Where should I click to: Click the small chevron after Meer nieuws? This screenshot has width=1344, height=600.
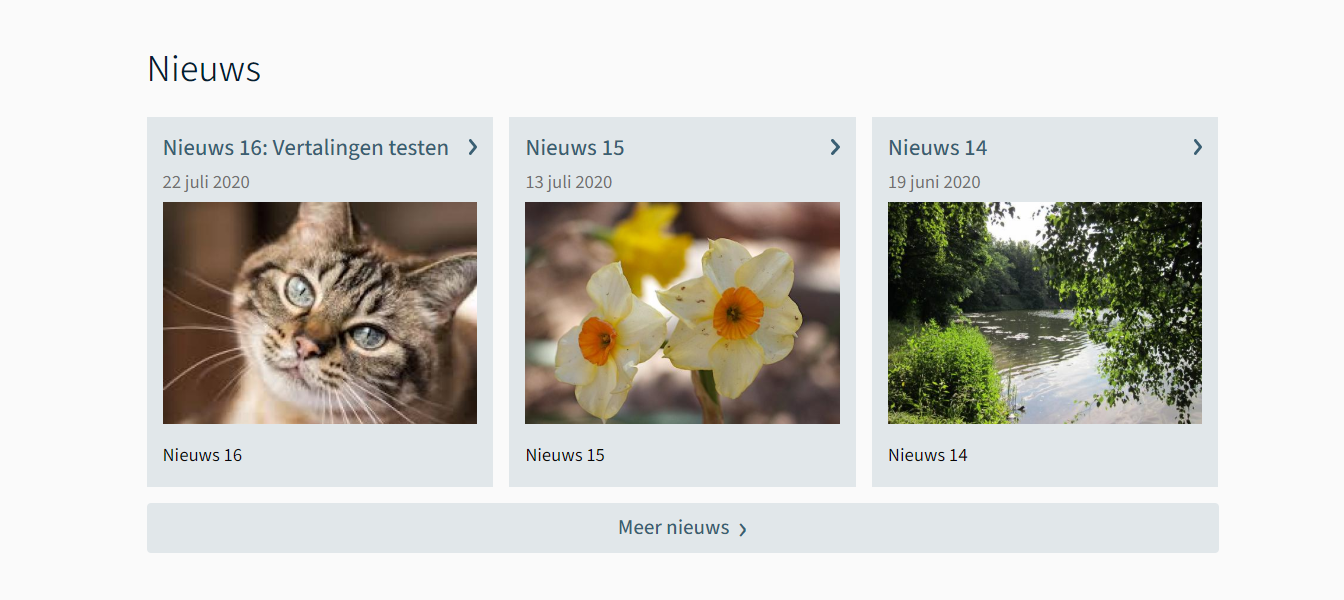pyautogui.click(x=743, y=530)
